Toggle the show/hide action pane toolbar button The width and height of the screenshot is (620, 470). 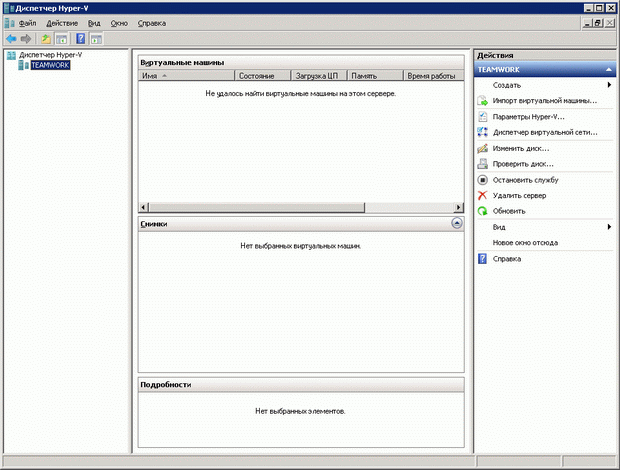pyautogui.click(x=96, y=38)
